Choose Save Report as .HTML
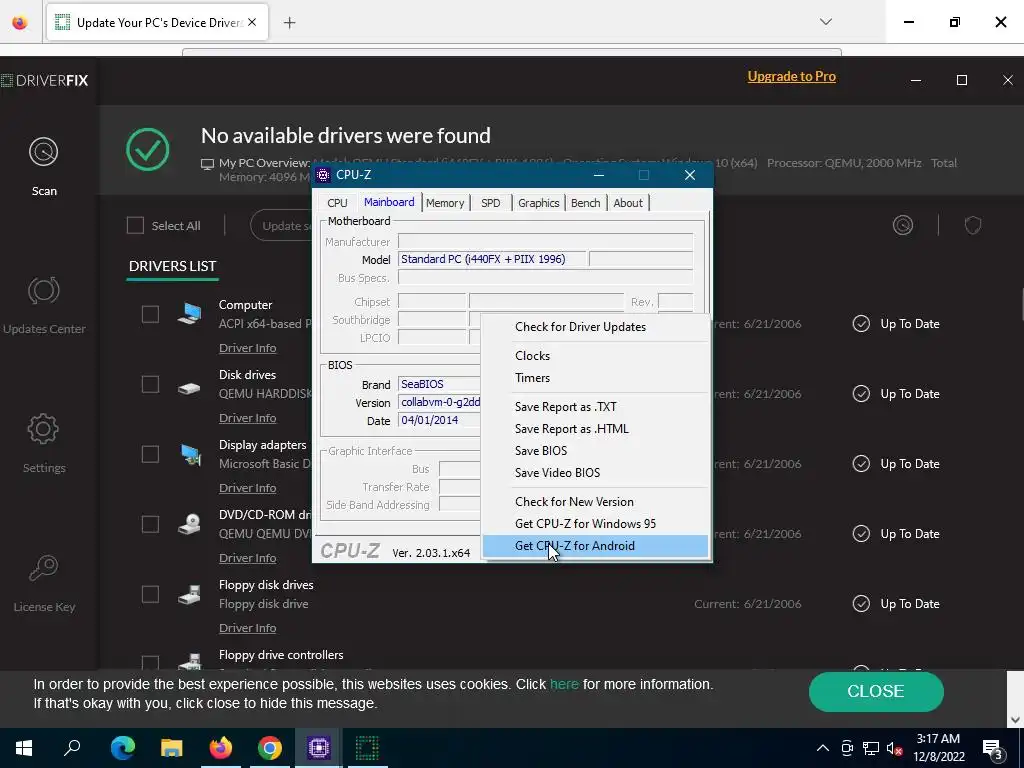Viewport: 1024px width, 768px height. 595,429
